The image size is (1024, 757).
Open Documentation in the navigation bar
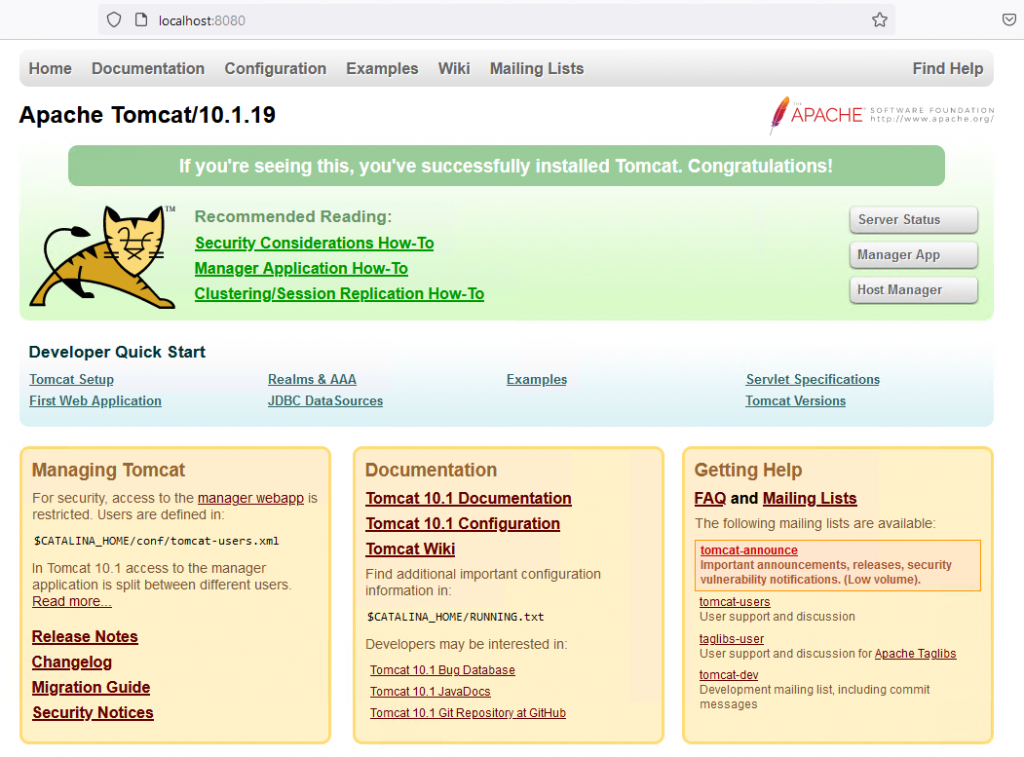[148, 69]
